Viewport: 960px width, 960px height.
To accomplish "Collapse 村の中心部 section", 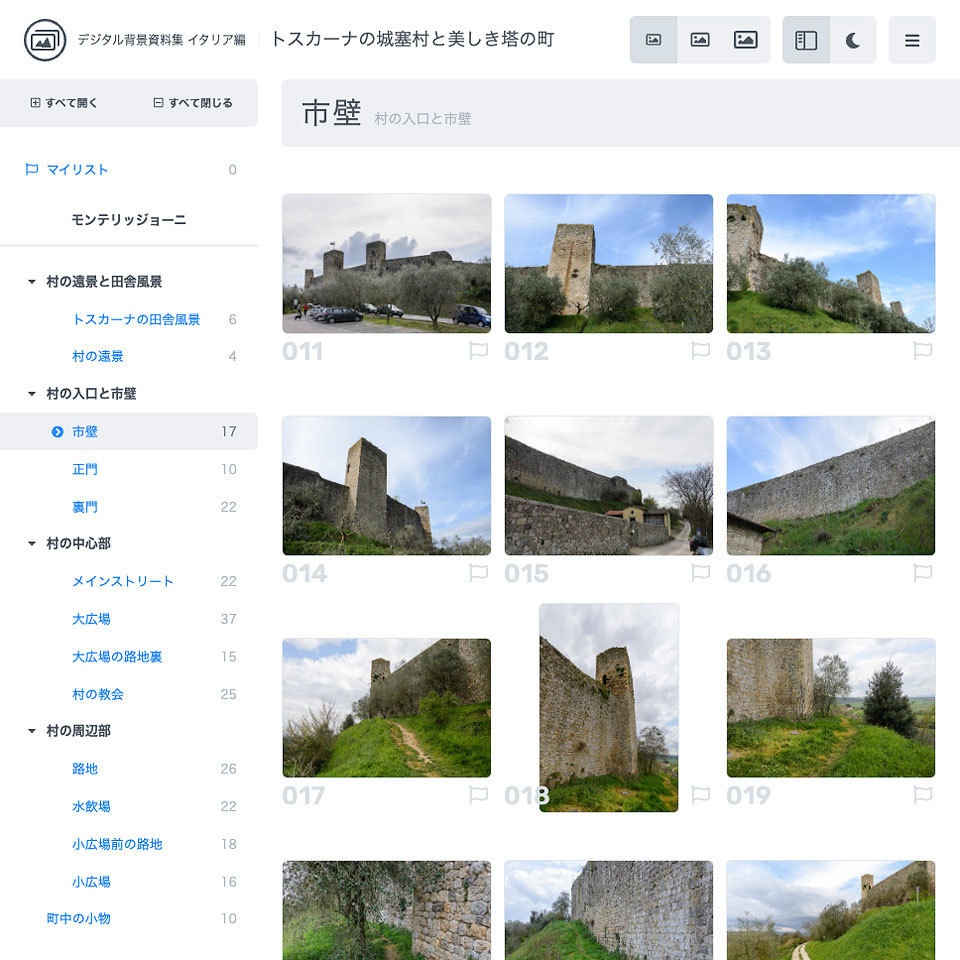I will point(32,544).
